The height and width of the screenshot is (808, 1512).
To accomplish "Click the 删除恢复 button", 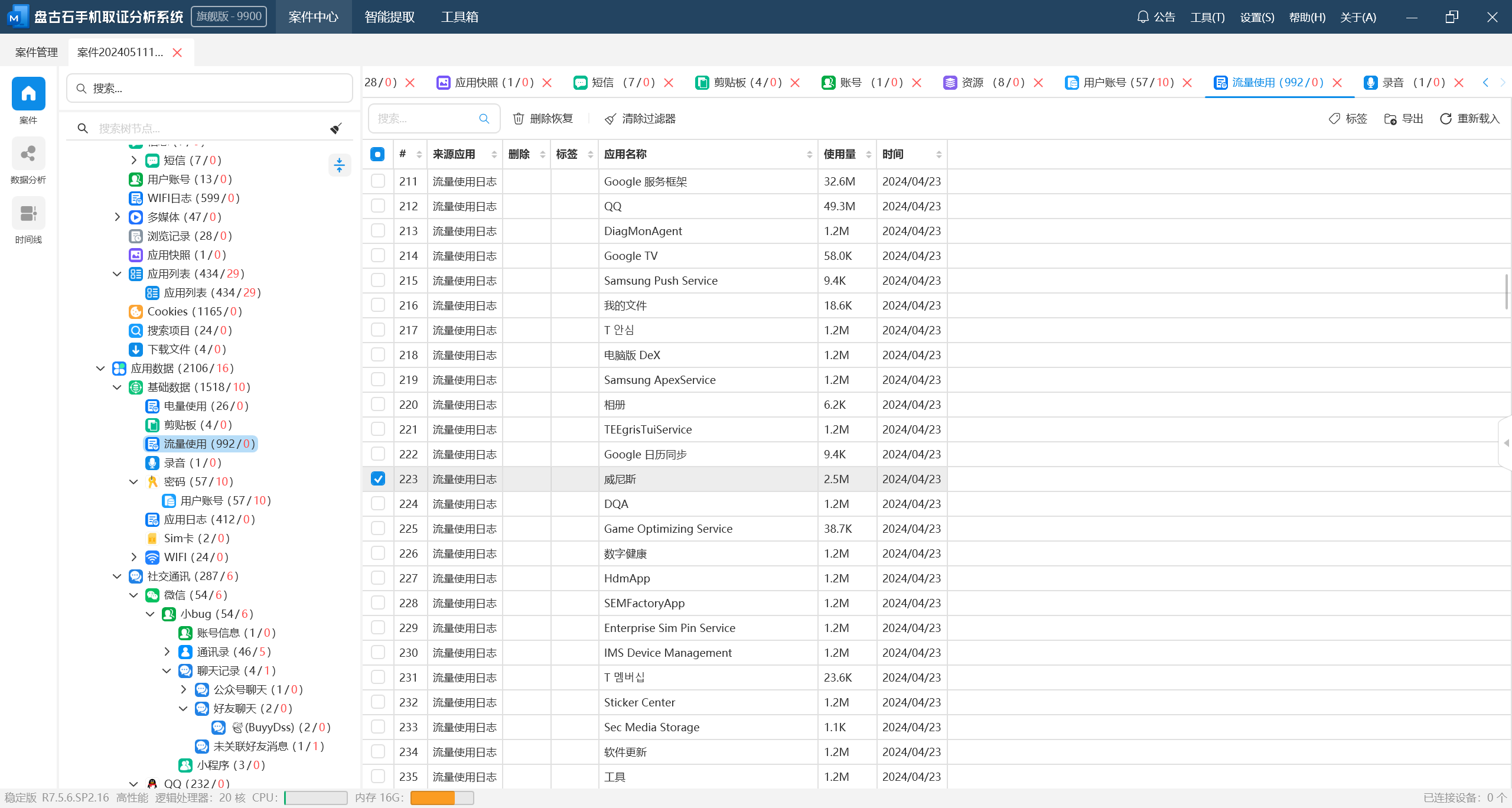I will point(543,119).
